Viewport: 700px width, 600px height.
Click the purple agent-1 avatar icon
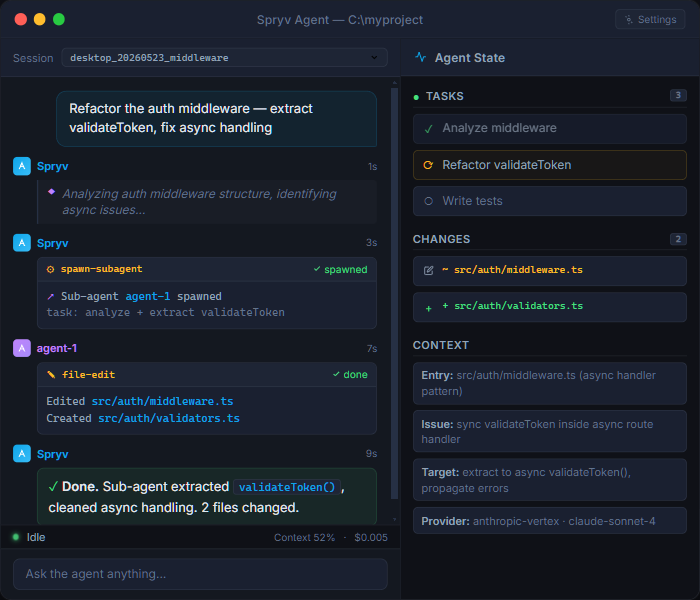tap(22, 348)
